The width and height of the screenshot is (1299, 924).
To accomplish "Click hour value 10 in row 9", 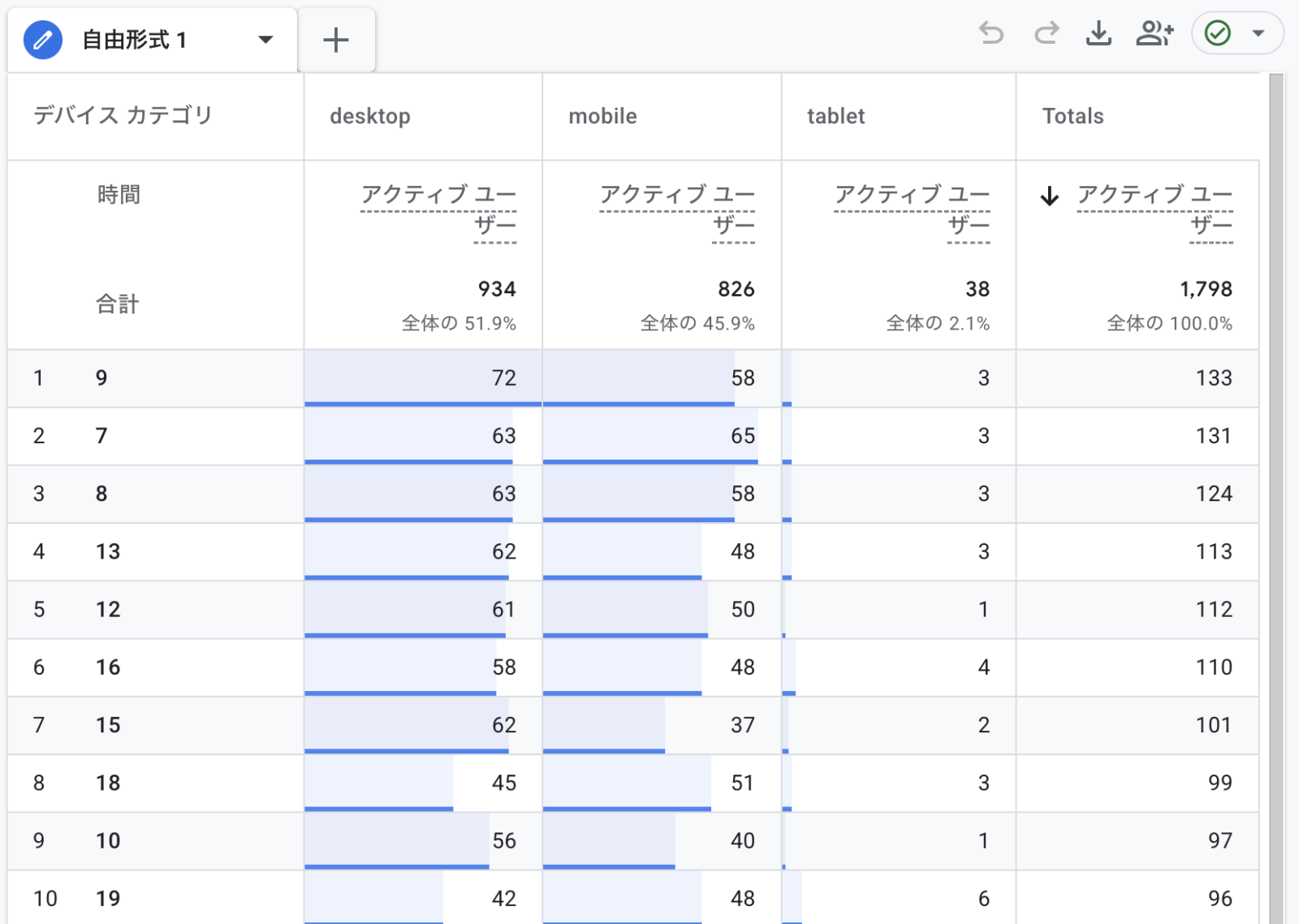I will point(108,840).
